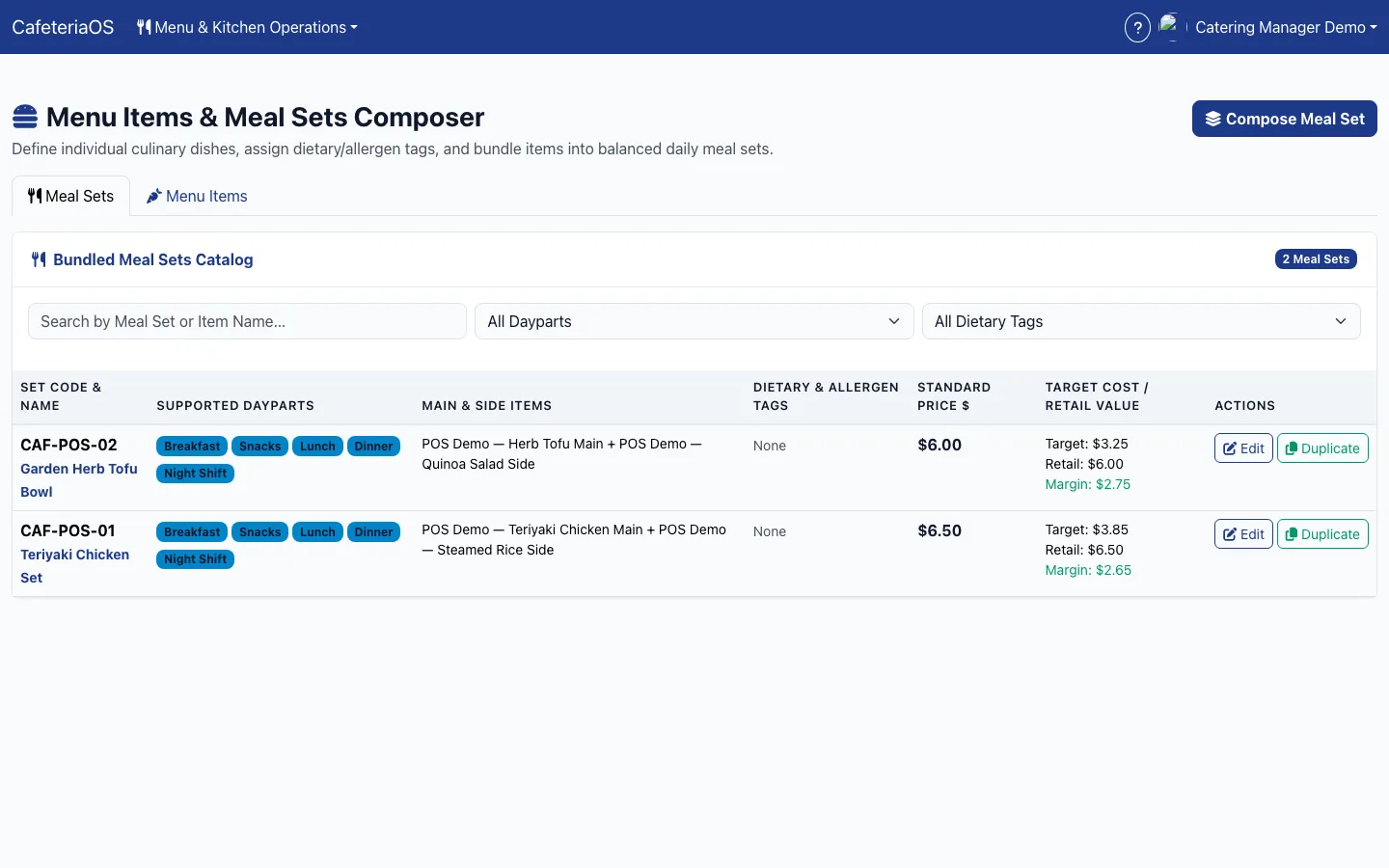Edit the CAF-POS-02 meal set
The height and width of the screenshot is (868, 1389).
[1243, 448]
